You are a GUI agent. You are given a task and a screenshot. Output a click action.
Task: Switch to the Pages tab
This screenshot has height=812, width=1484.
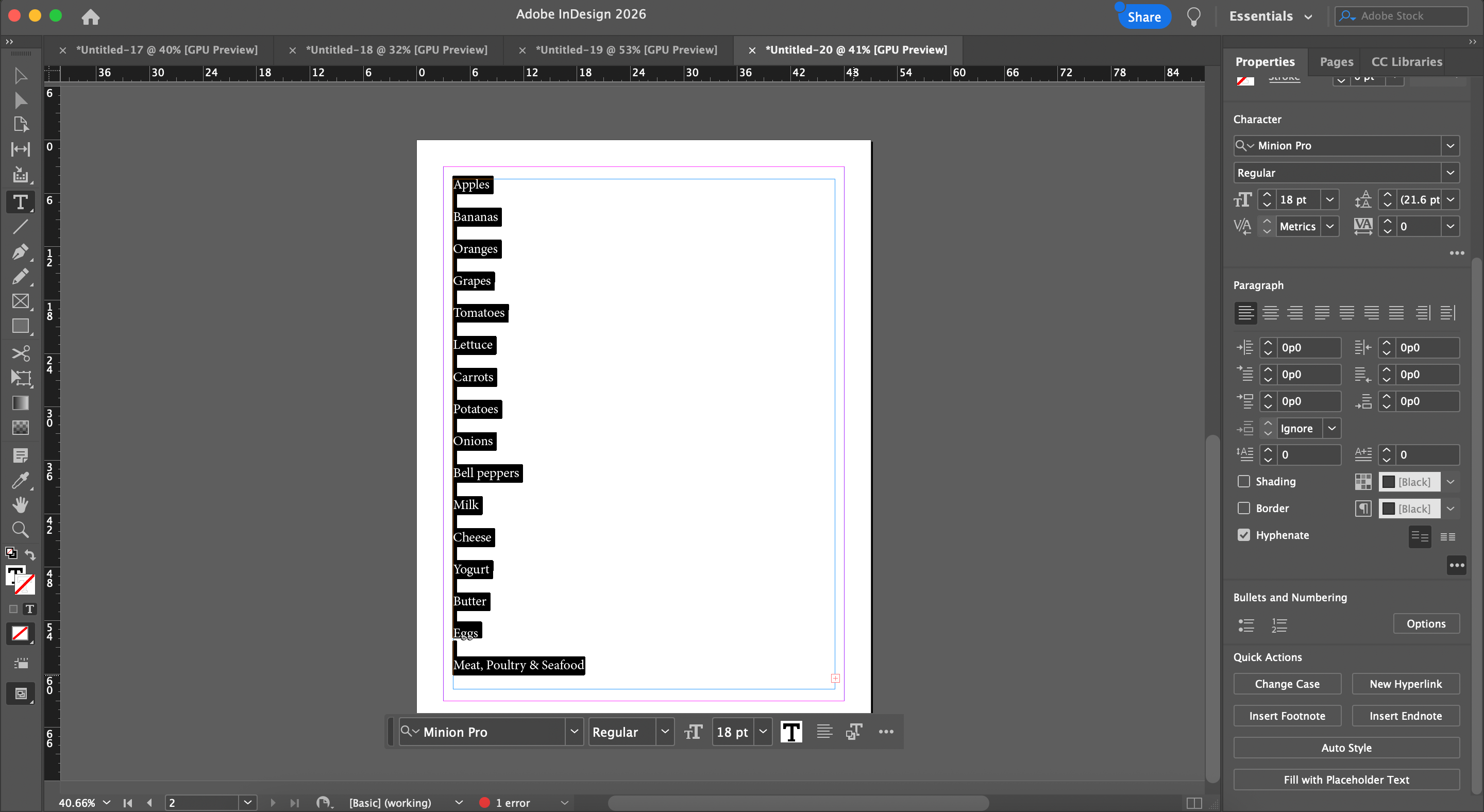[1336, 62]
